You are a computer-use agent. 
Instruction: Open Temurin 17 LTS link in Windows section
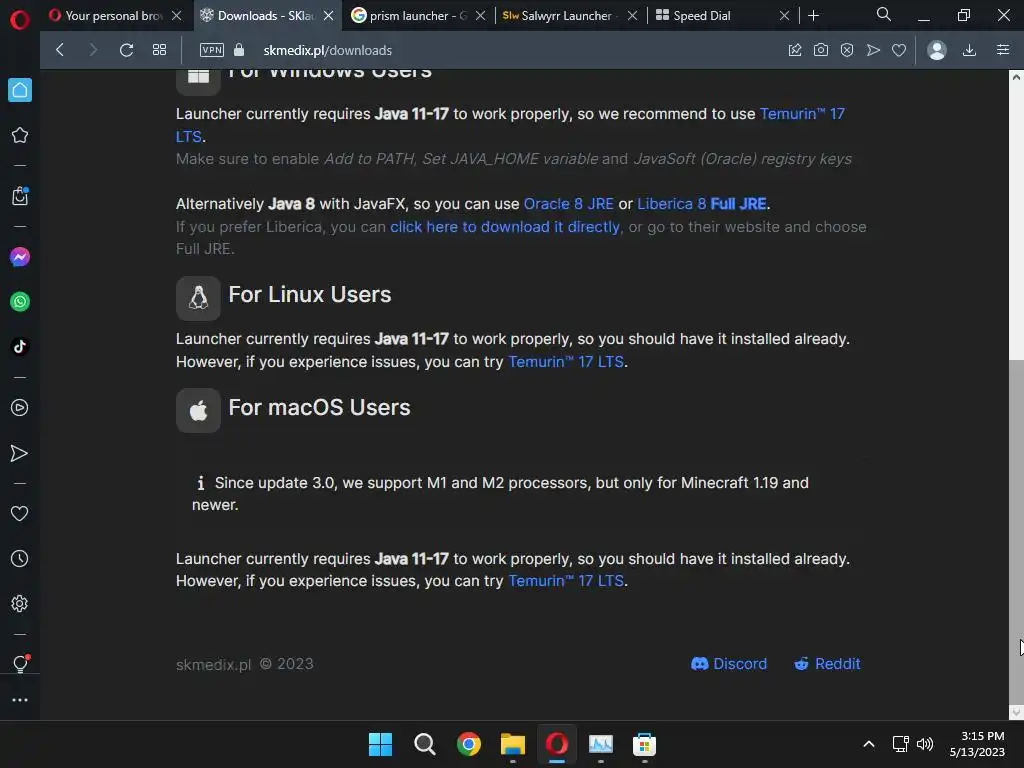[802, 114]
